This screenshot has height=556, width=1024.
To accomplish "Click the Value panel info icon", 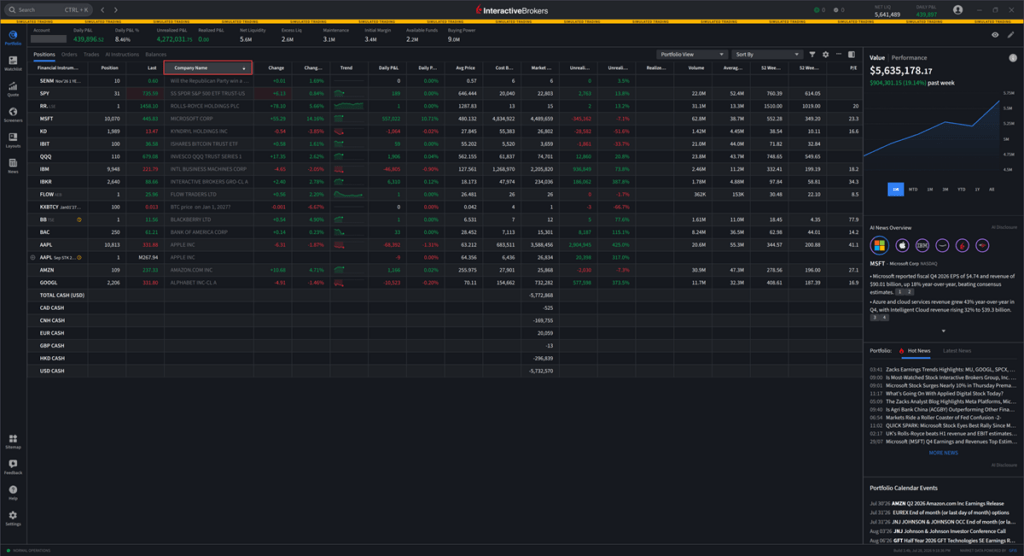I will tap(1013, 57).
